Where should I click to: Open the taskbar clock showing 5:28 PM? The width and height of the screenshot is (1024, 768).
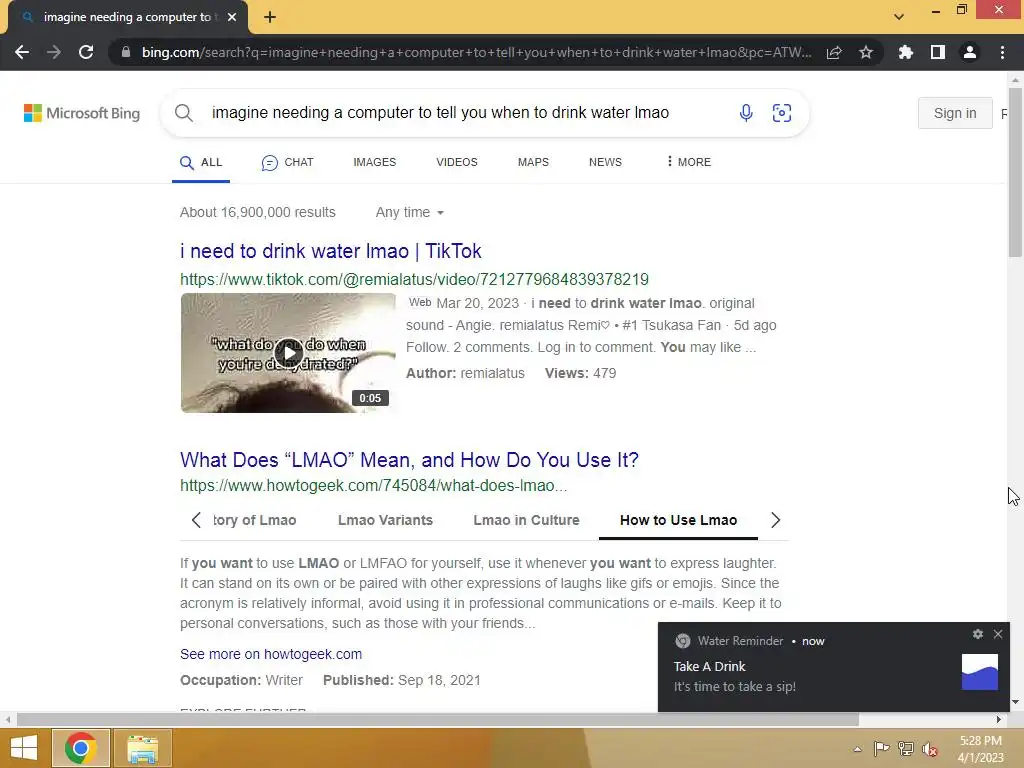click(980, 749)
